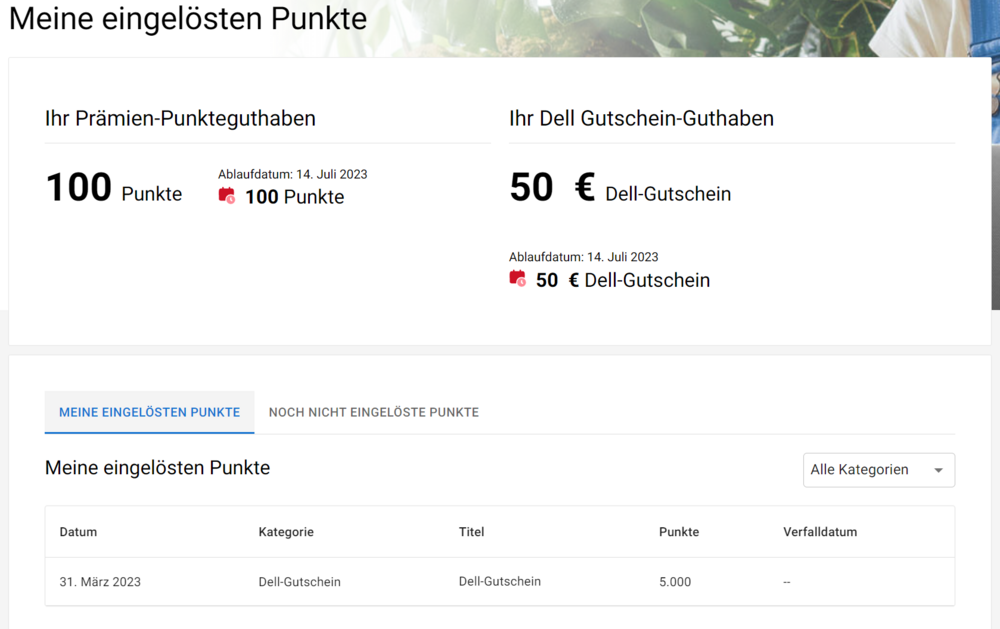Click the Titel column header
The width and height of the screenshot is (1000, 629).
[471, 532]
